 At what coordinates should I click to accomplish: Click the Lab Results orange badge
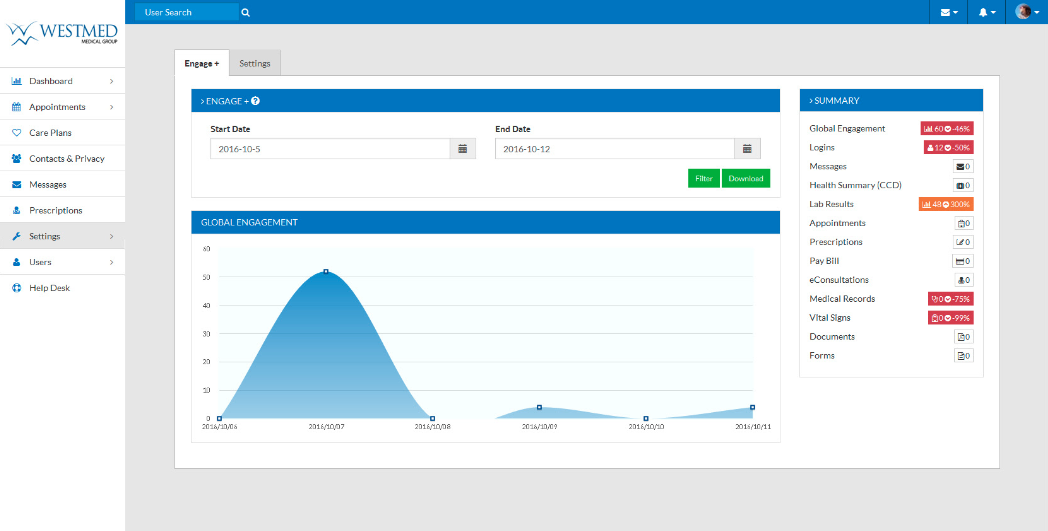tap(945, 204)
